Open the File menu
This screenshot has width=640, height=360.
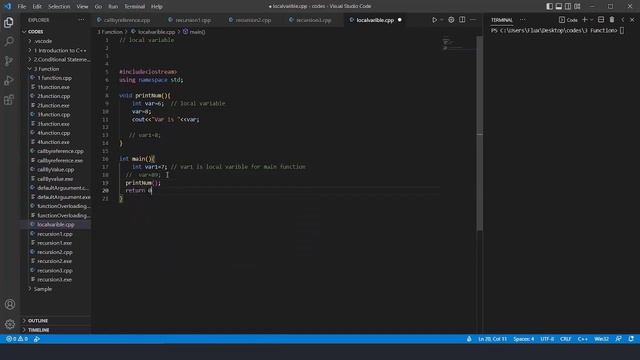pos(22,7)
